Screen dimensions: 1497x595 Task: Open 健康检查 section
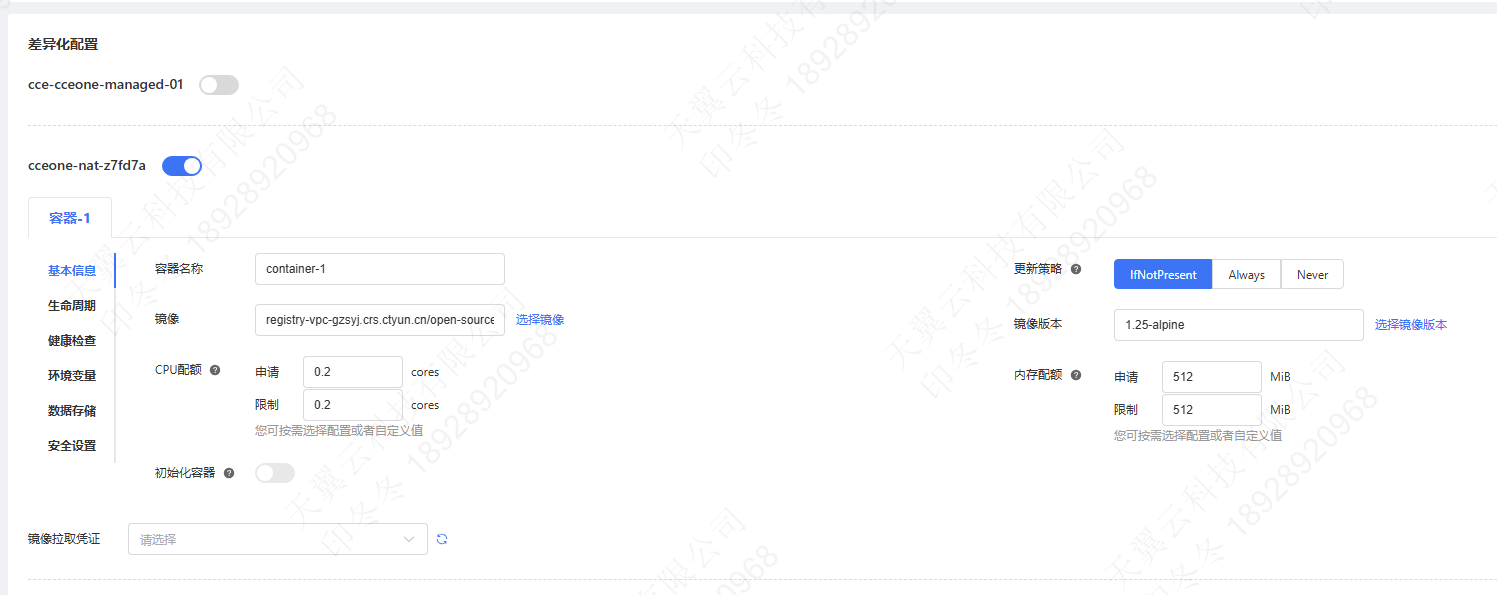tap(72, 341)
